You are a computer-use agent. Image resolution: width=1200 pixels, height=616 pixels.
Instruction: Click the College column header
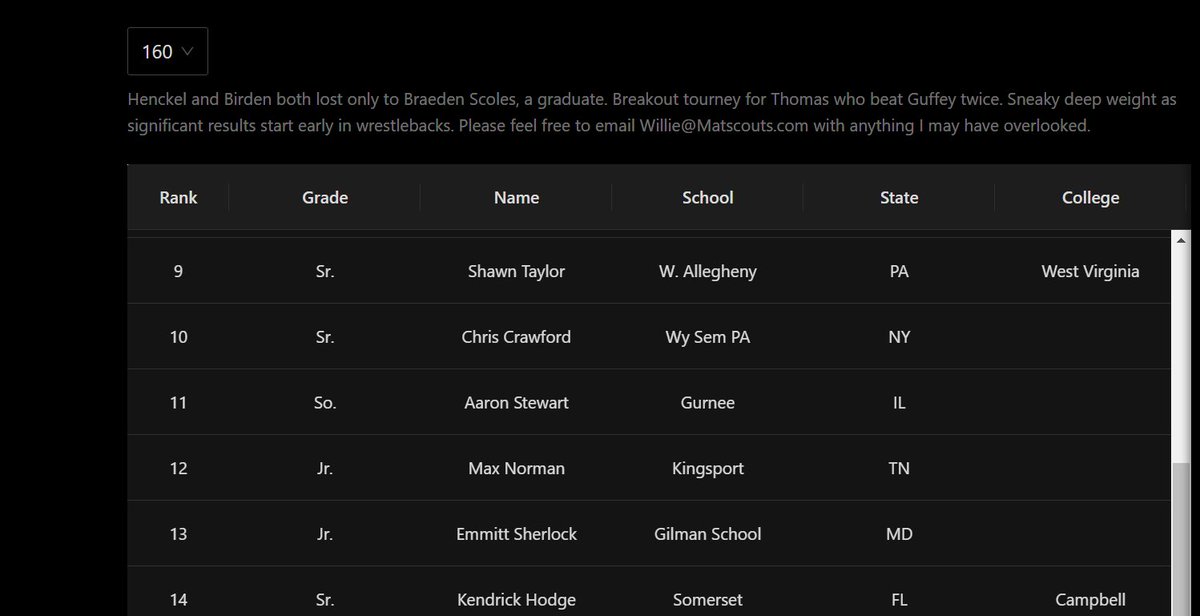tap(1090, 197)
